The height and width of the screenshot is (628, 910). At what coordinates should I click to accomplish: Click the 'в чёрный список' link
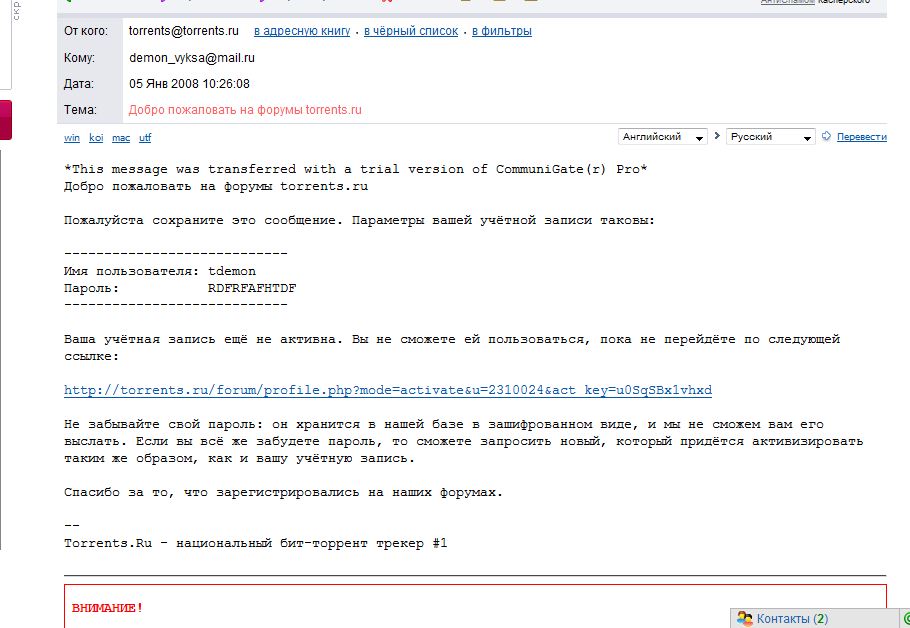click(411, 31)
